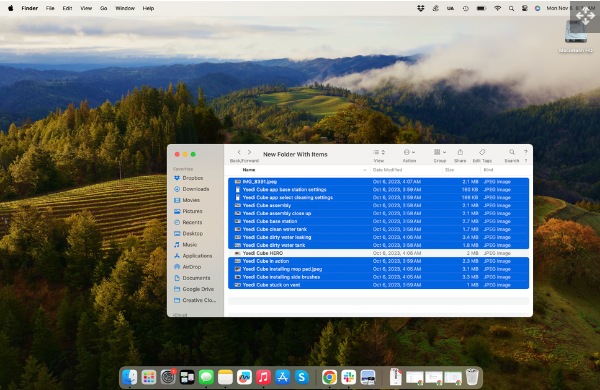600x390 pixels.
Task: Select Yeedi Cube app select cleaning settings
Action: pos(378,197)
